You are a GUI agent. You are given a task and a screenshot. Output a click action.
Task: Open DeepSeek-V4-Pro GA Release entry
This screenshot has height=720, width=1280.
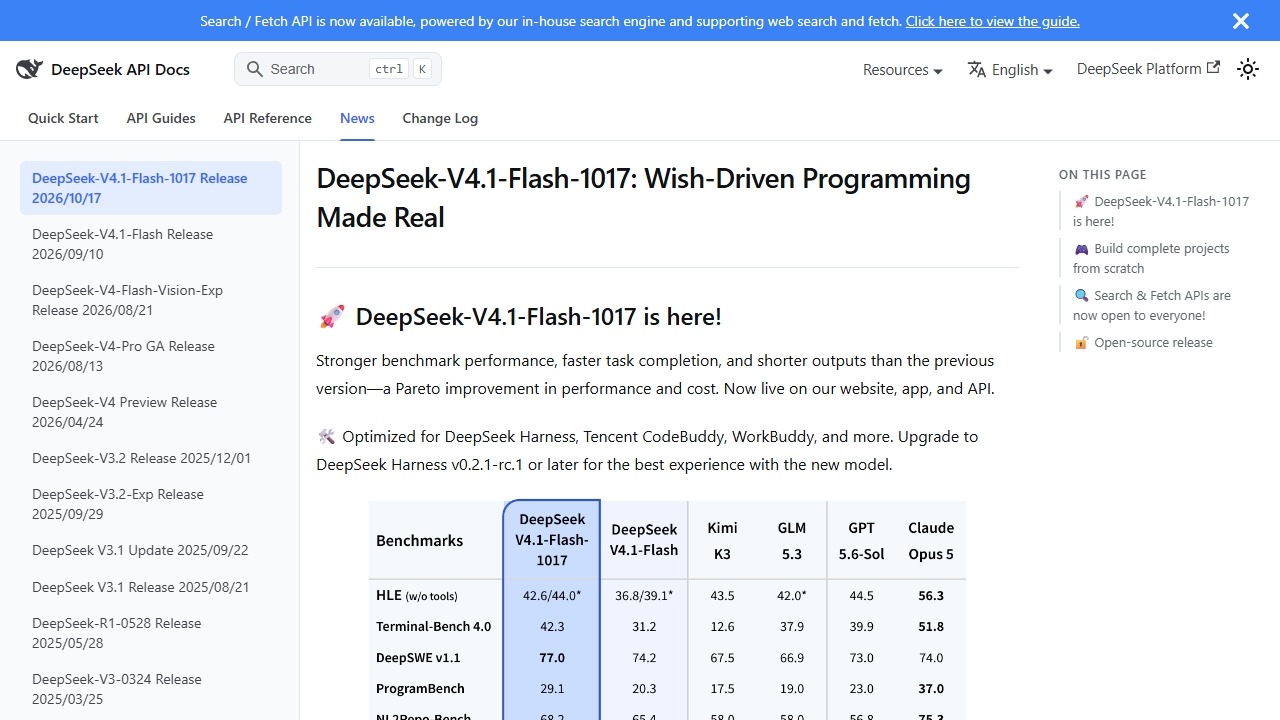pos(151,356)
